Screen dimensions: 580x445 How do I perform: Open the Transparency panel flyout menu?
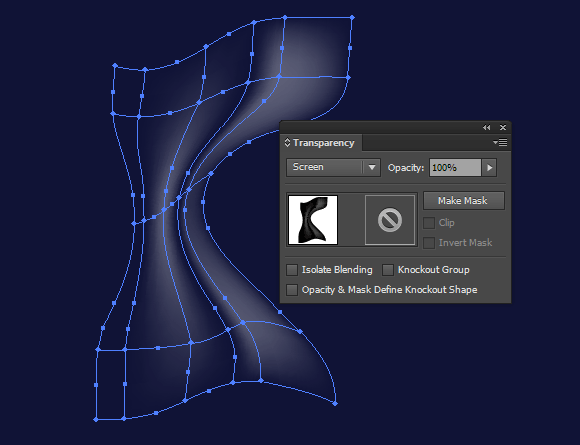500,142
